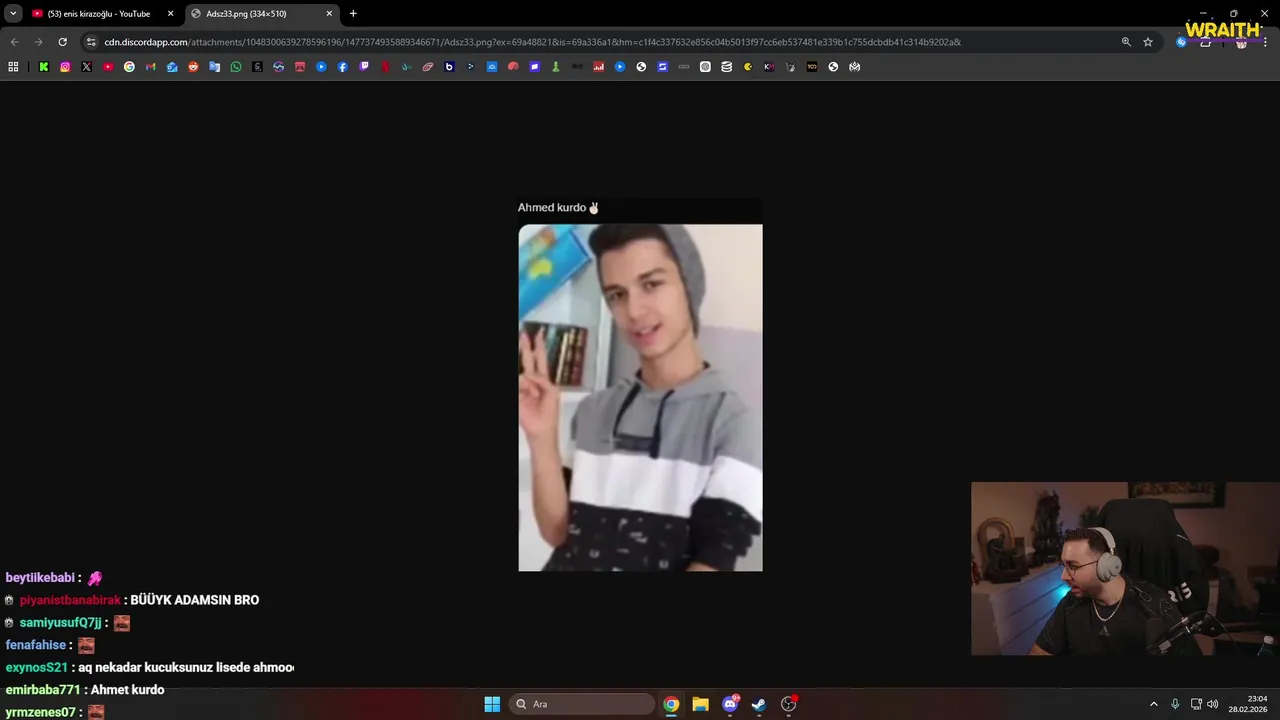Click the taskbar Ara search box
Viewport: 1280px width, 720px height.
pos(583,704)
